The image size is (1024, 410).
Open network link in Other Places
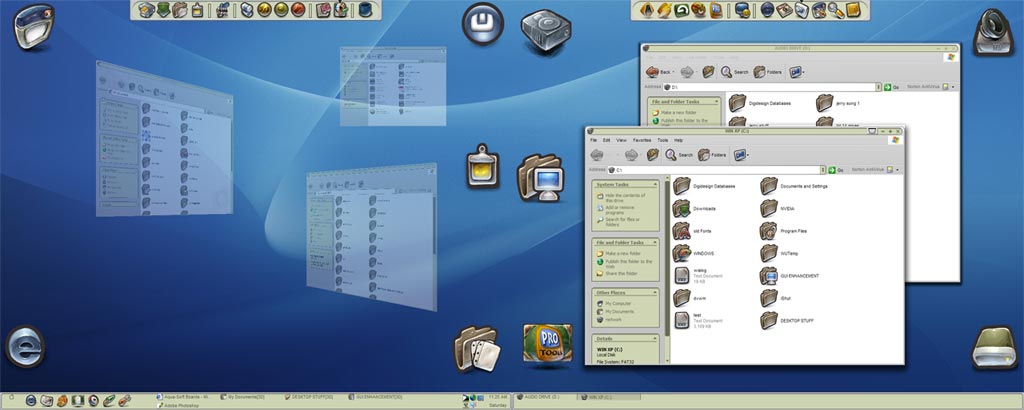click(609, 319)
